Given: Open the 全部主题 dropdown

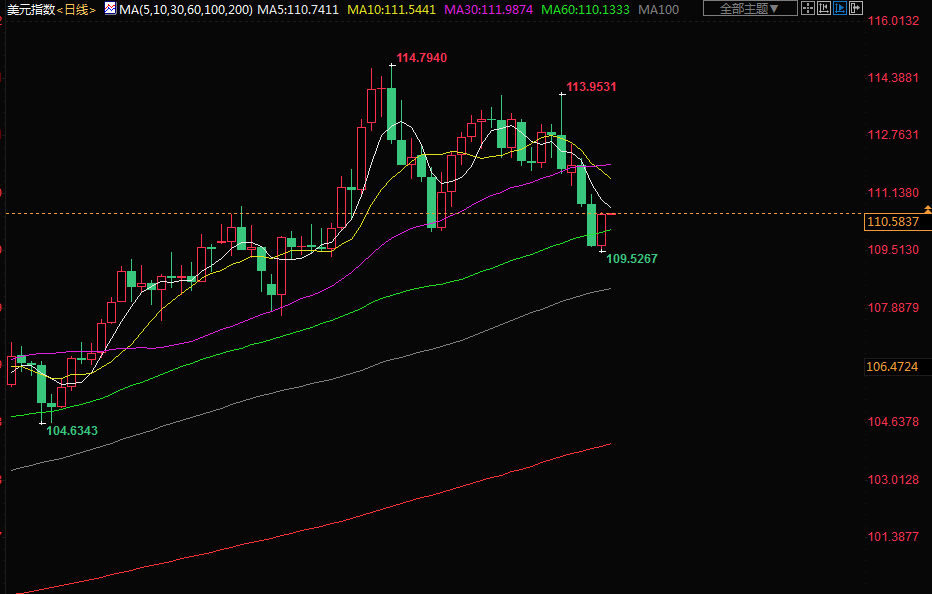Looking at the screenshot, I should click(750, 9).
